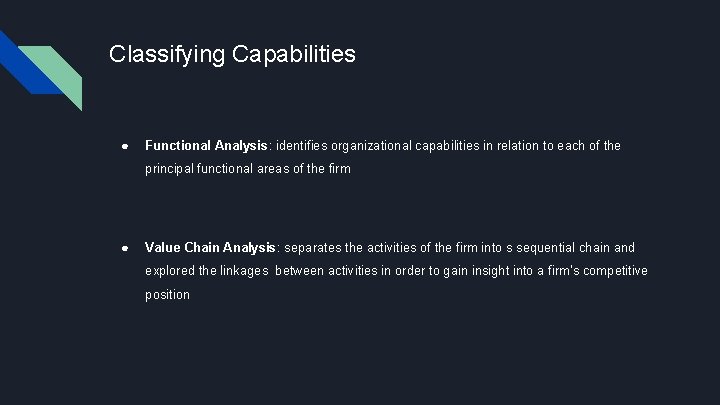Viewport: 720px width, 405px height.
Task: Click the word Classifying in the title
Action: (x=167, y=55)
